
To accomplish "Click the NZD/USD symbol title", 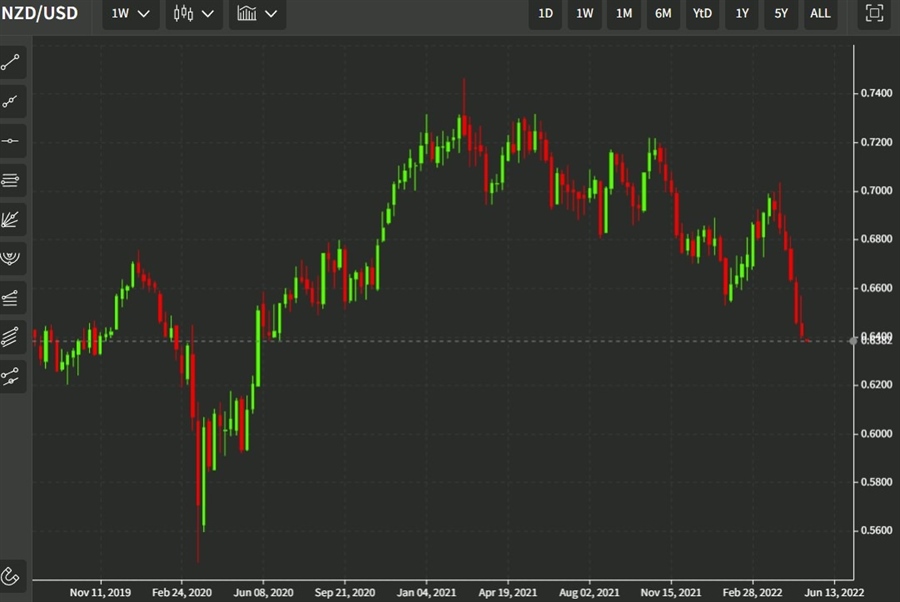I will pyautogui.click(x=40, y=13).
